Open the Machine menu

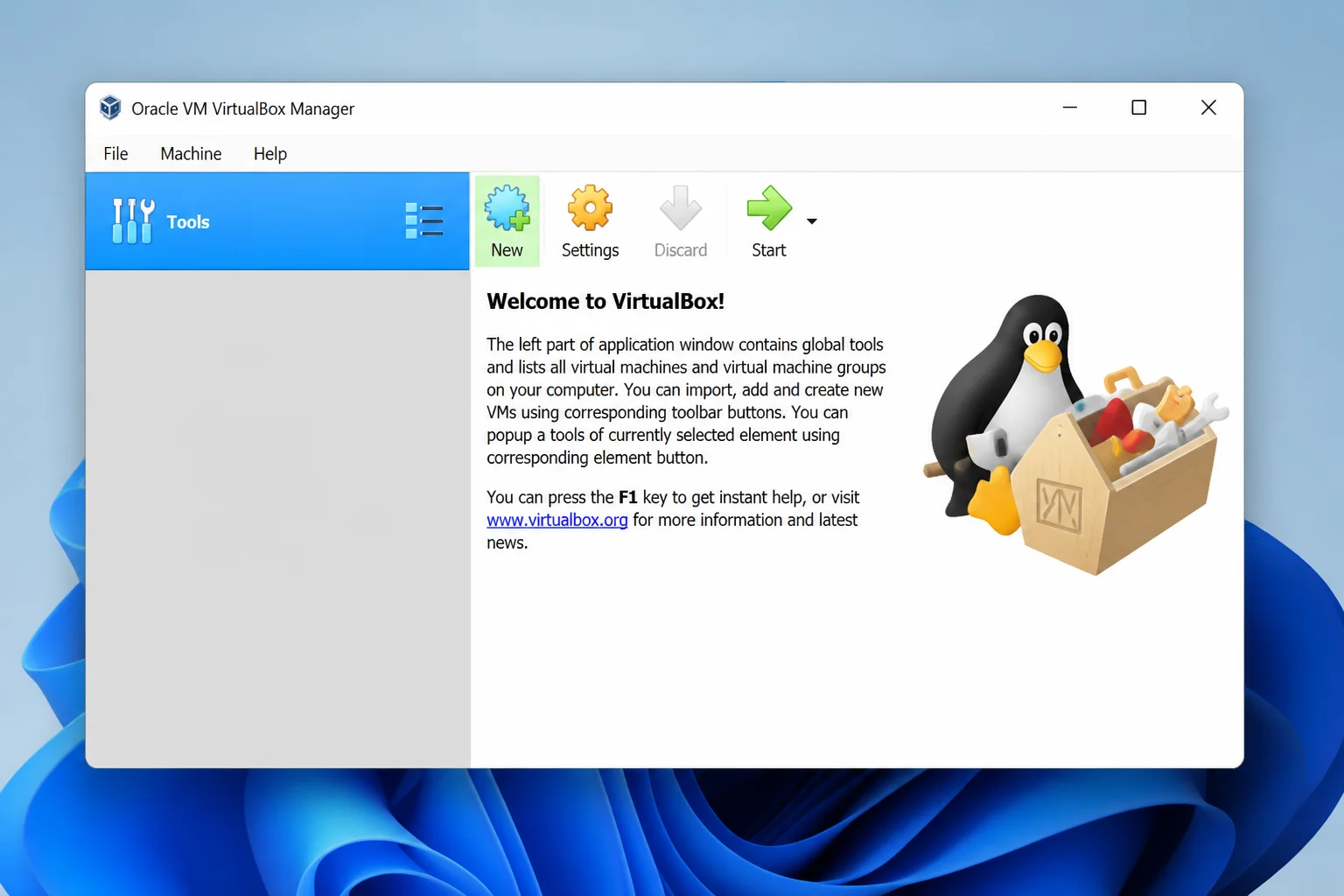click(x=191, y=154)
